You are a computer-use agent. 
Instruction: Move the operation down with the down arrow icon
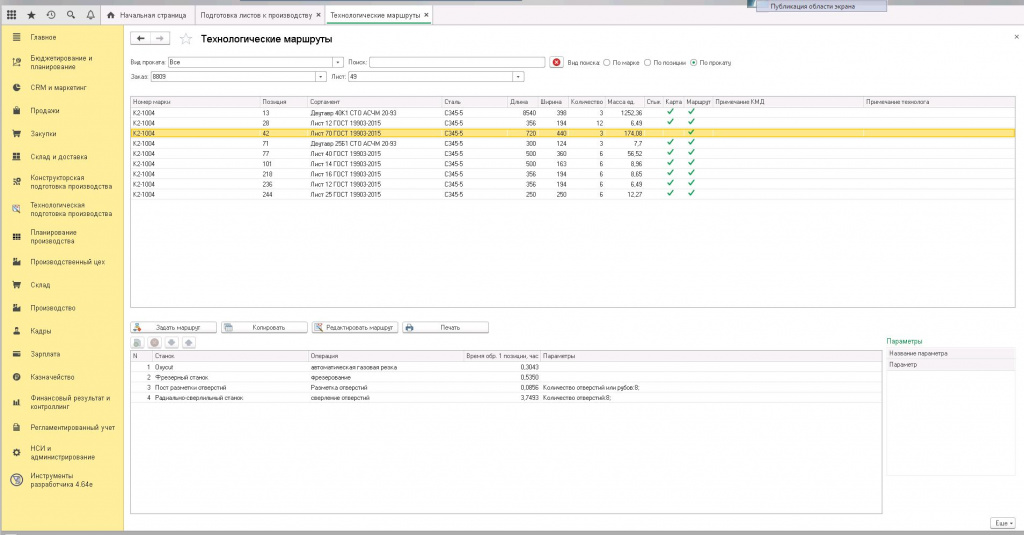point(171,342)
